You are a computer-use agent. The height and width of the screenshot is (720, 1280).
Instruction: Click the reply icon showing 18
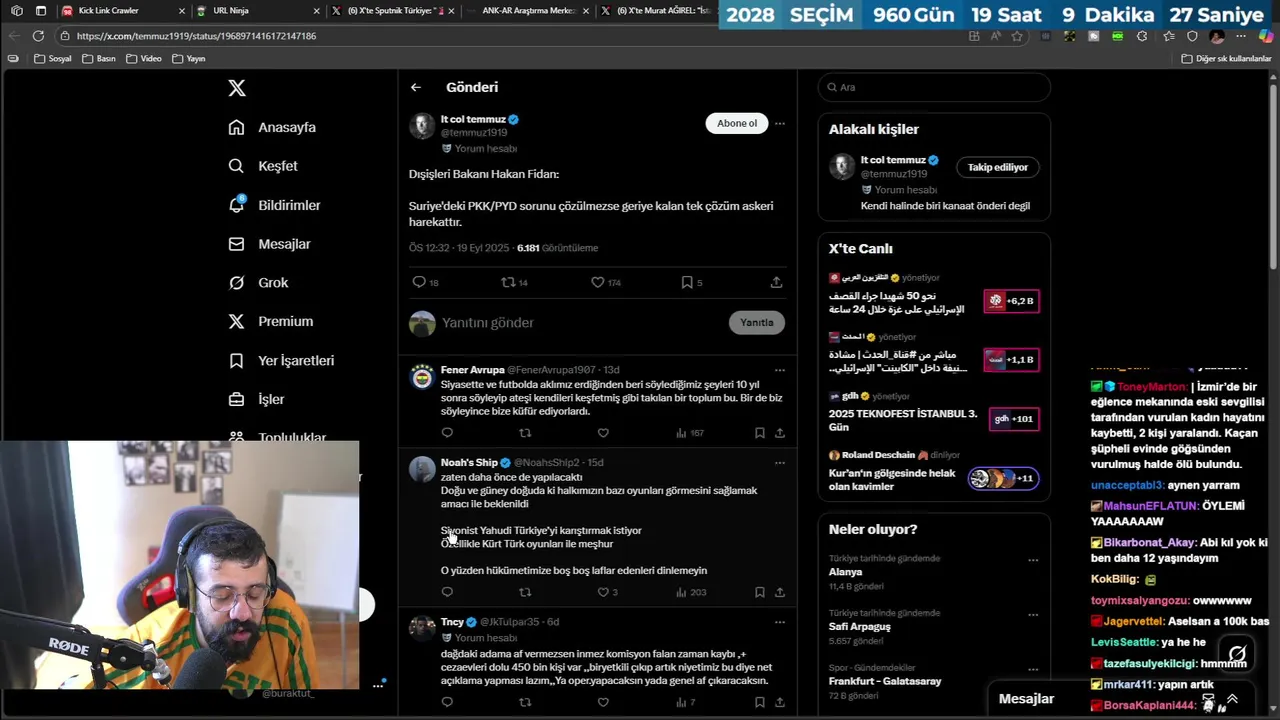click(419, 282)
